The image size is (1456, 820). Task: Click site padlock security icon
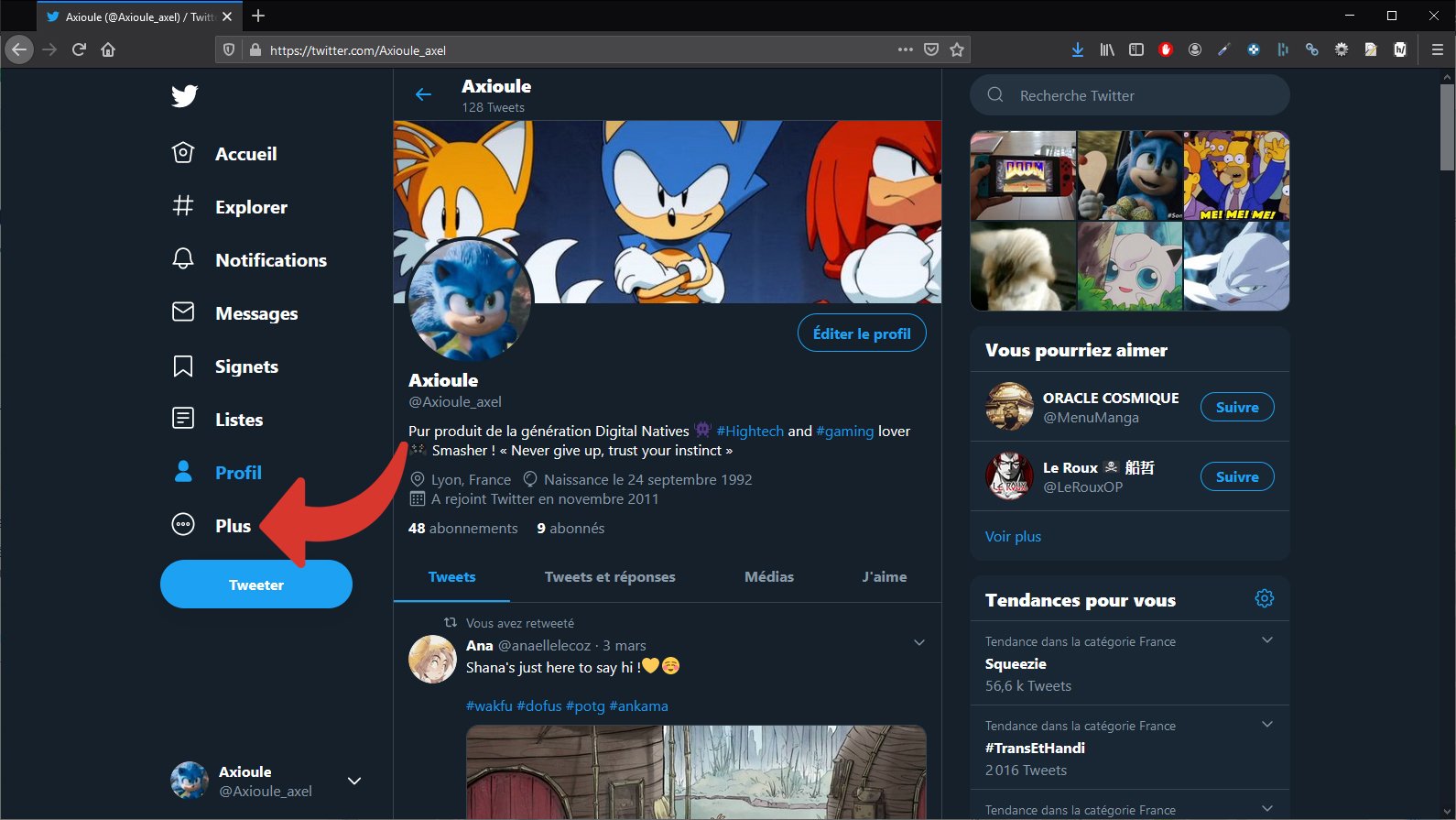coord(255,49)
